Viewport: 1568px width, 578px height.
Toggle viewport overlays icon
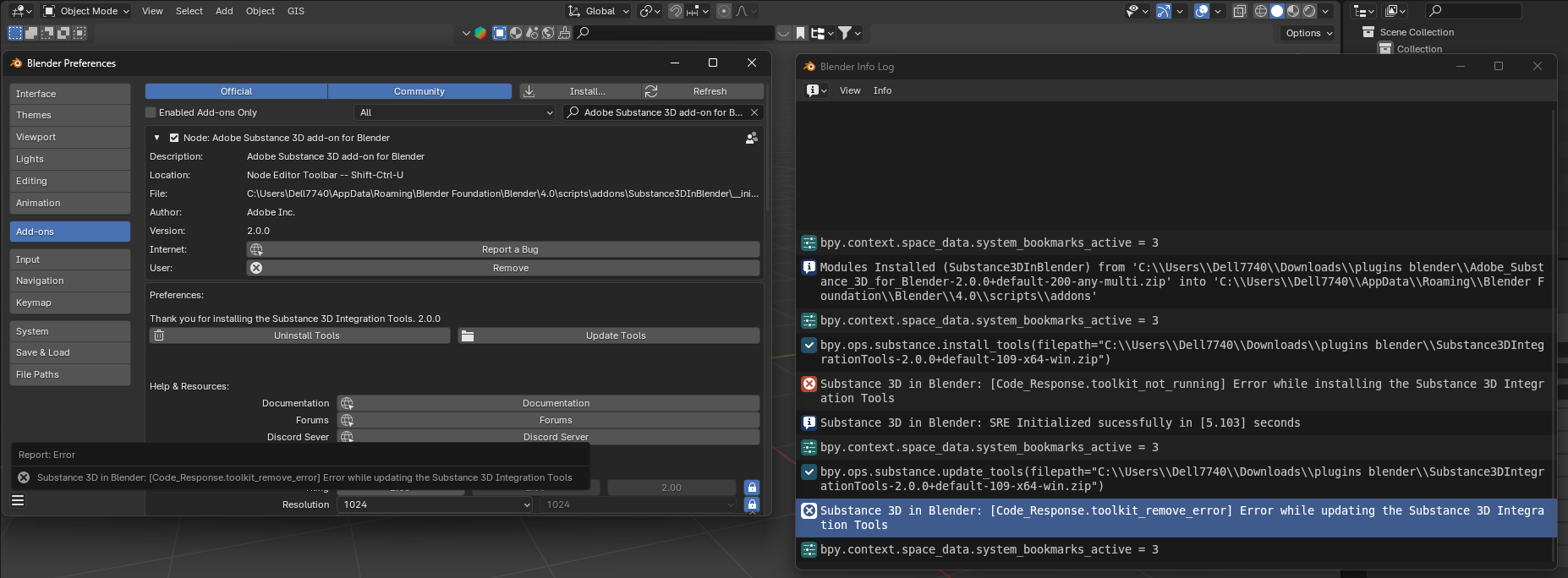tap(1202, 11)
